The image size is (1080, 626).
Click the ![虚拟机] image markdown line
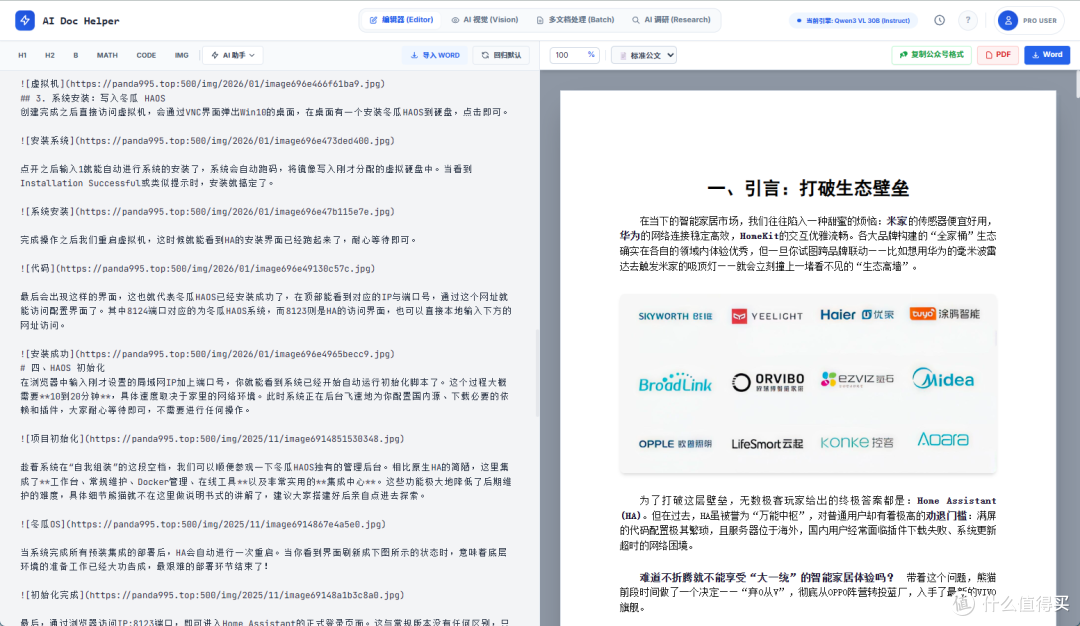click(x=202, y=84)
